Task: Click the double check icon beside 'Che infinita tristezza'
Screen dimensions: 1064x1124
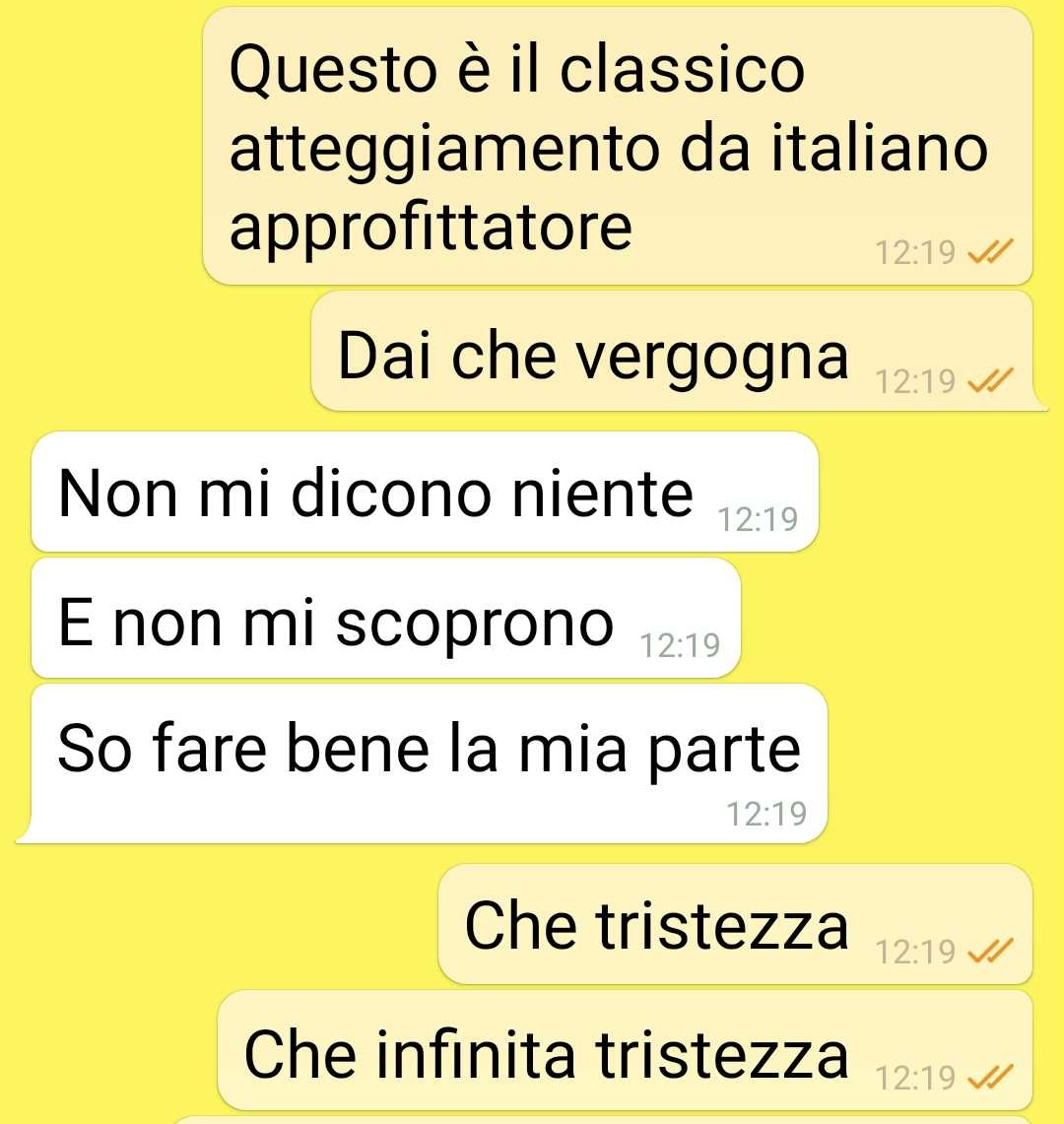Action: [x=990, y=1077]
